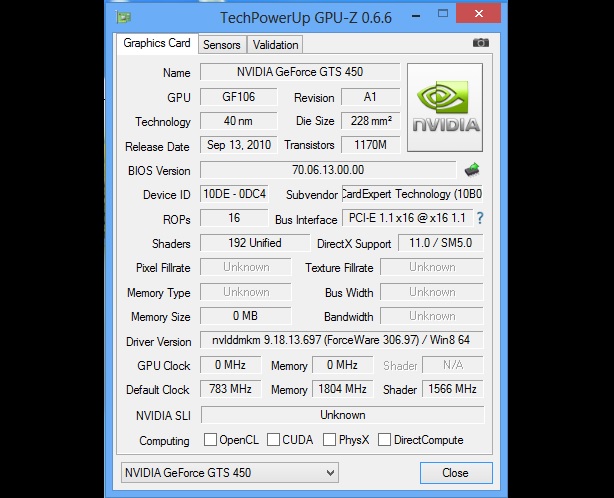Select the Revision field A1
Viewport: 614px width, 498px height.
pyautogui.click(x=370, y=97)
